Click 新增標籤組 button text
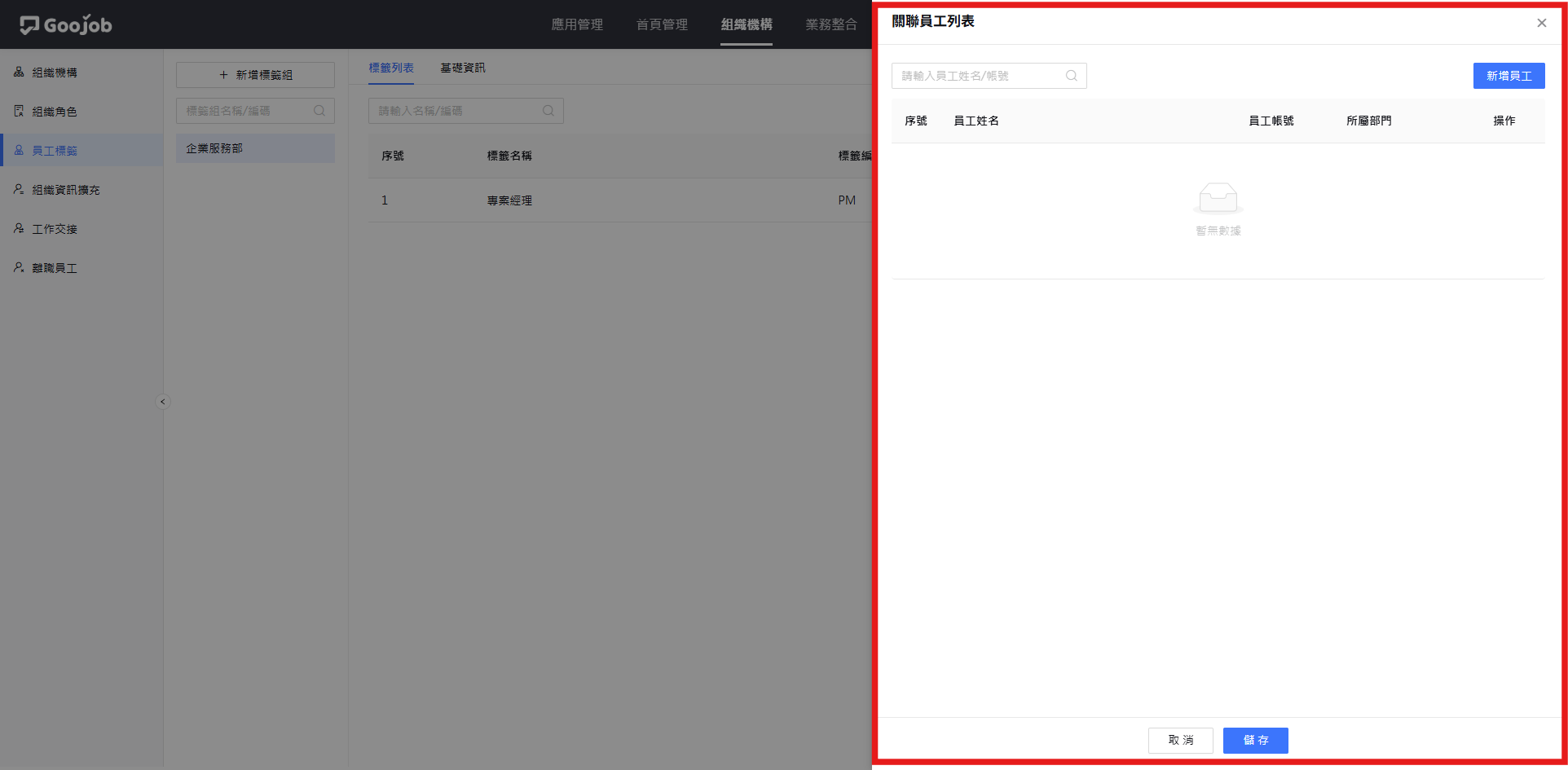The width and height of the screenshot is (1568, 770). click(x=264, y=75)
